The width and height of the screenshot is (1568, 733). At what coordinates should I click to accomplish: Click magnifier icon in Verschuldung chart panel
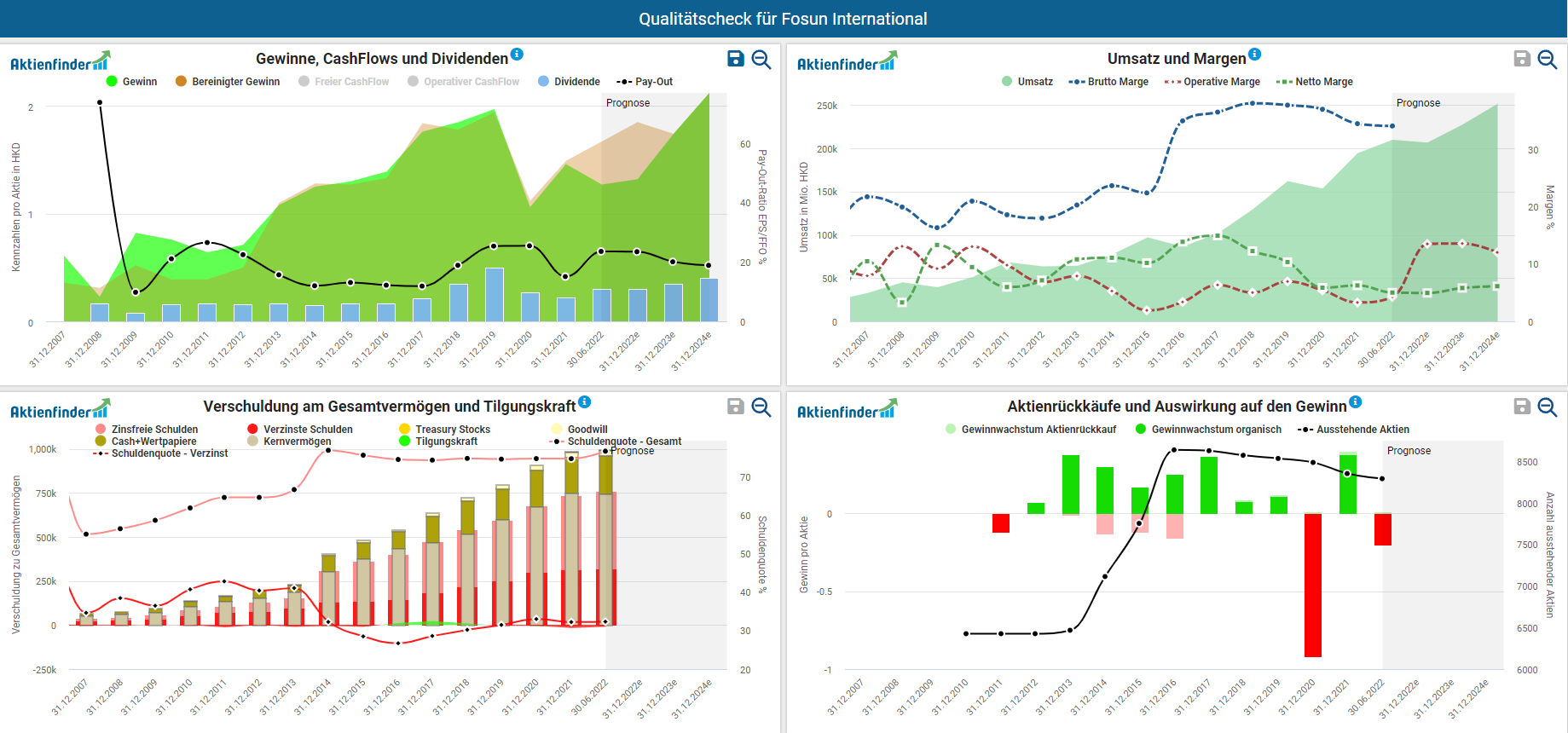coord(761,407)
